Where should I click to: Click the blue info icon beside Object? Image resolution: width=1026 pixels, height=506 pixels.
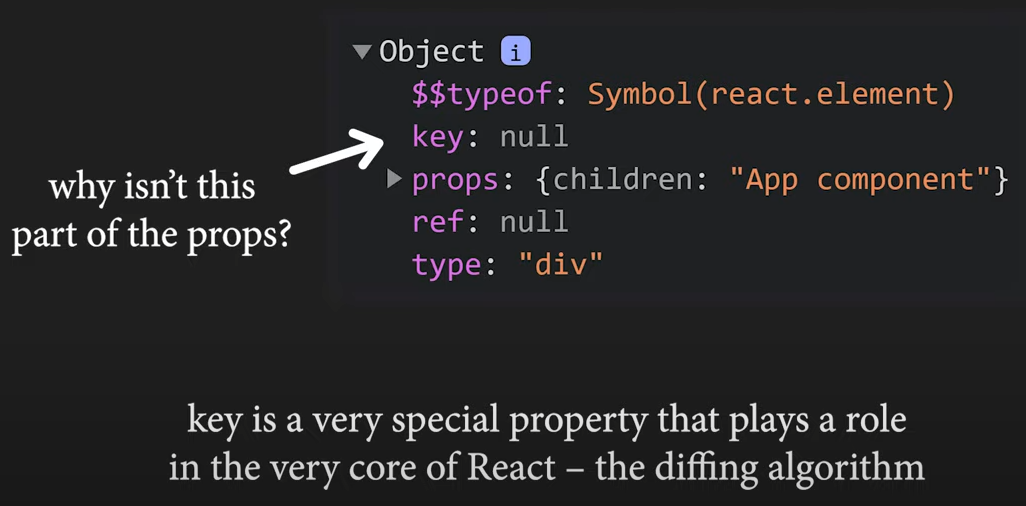tap(516, 52)
